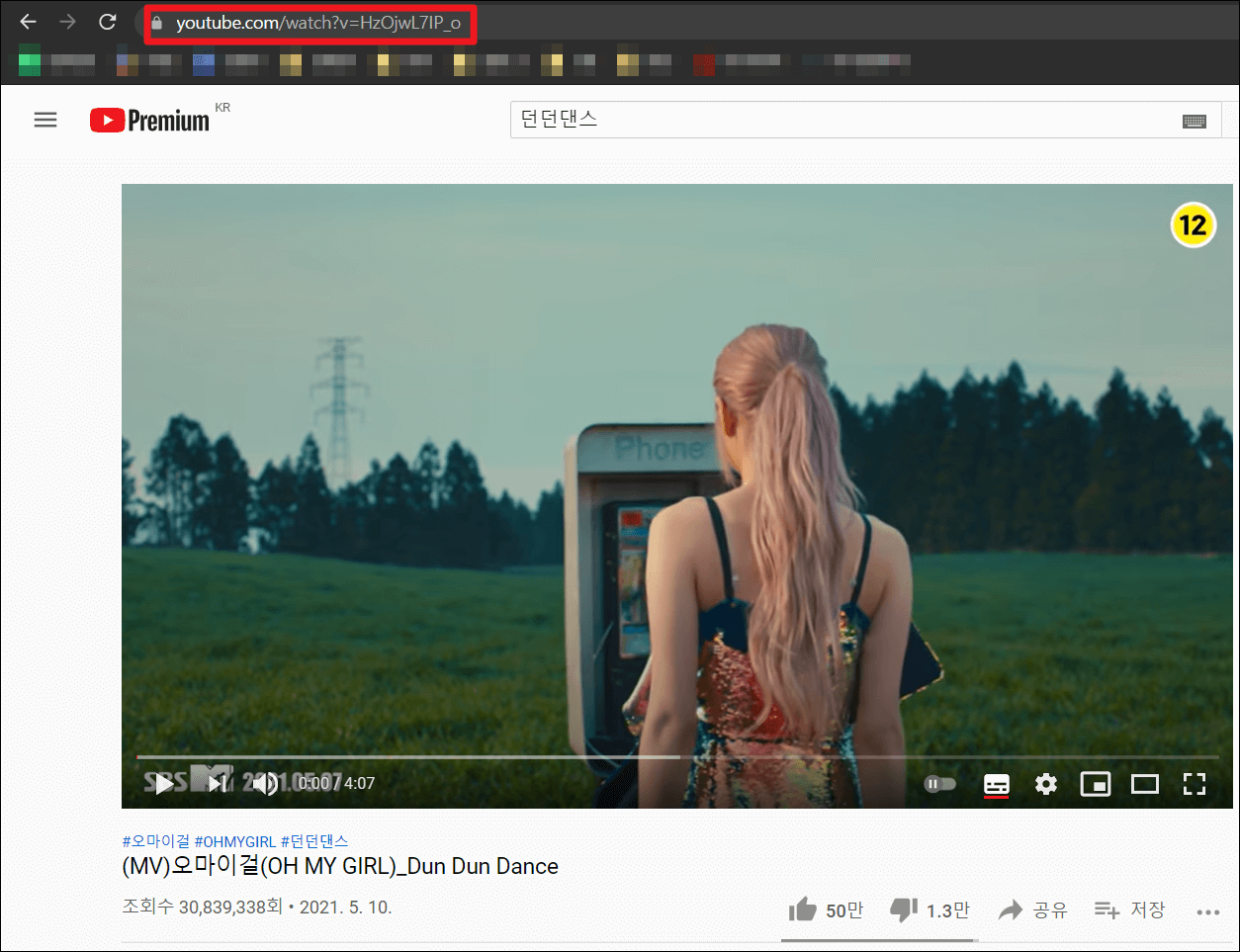Screen dimensions: 1240x952
Task: Open the playback Settings gear
Action: coord(1046,783)
